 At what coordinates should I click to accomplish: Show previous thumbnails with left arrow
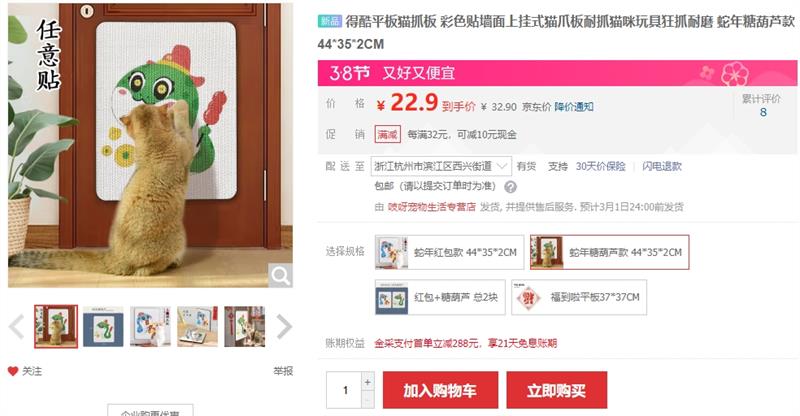[x=16, y=327]
